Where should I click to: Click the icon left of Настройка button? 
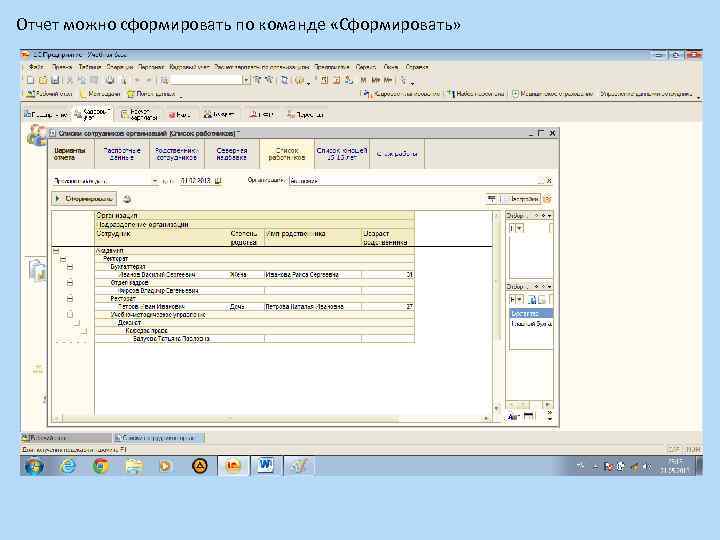pos(491,199)
